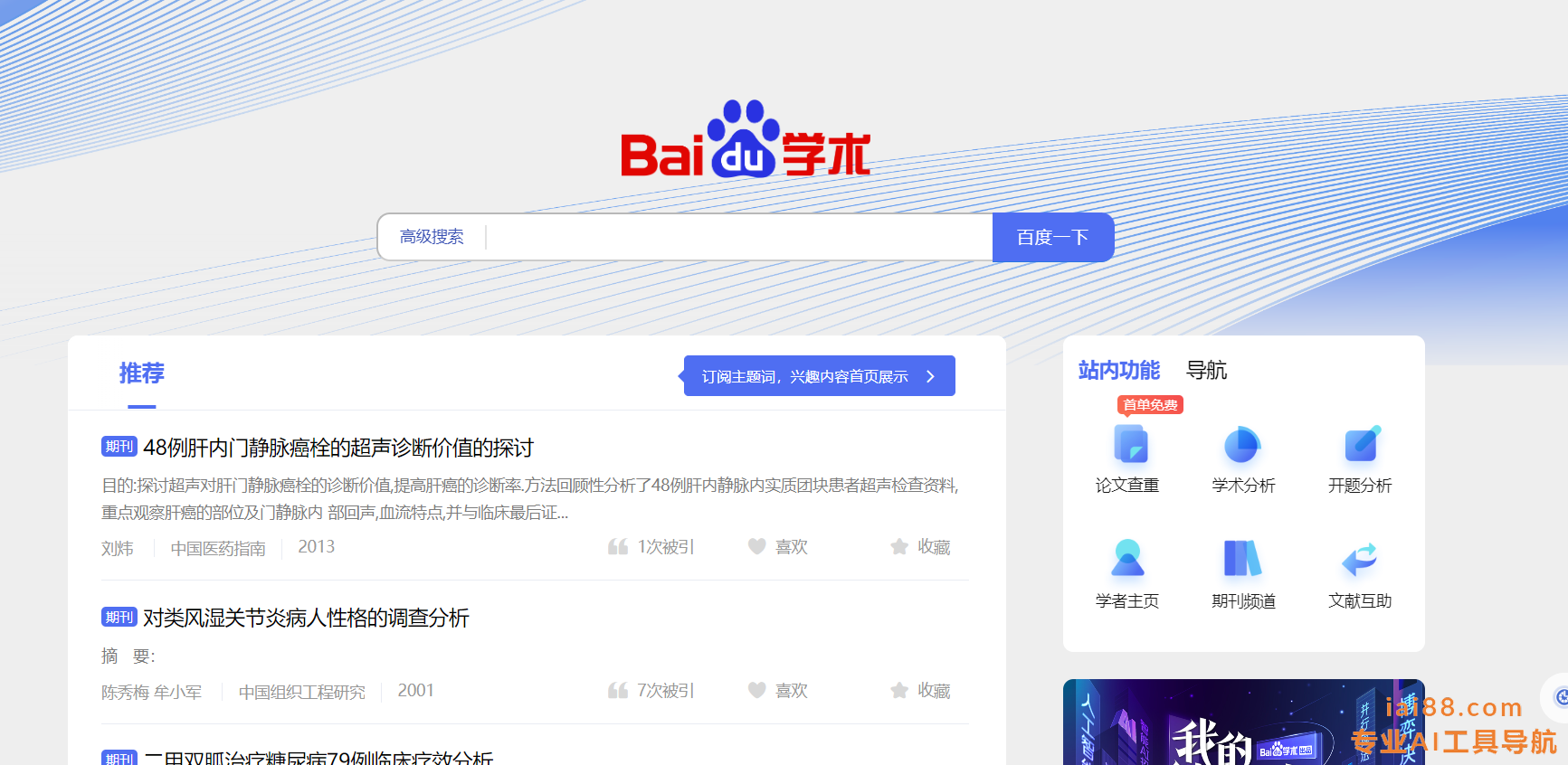
Task: Open the journal link 中国医药指南
Action: tap(218, 548)
